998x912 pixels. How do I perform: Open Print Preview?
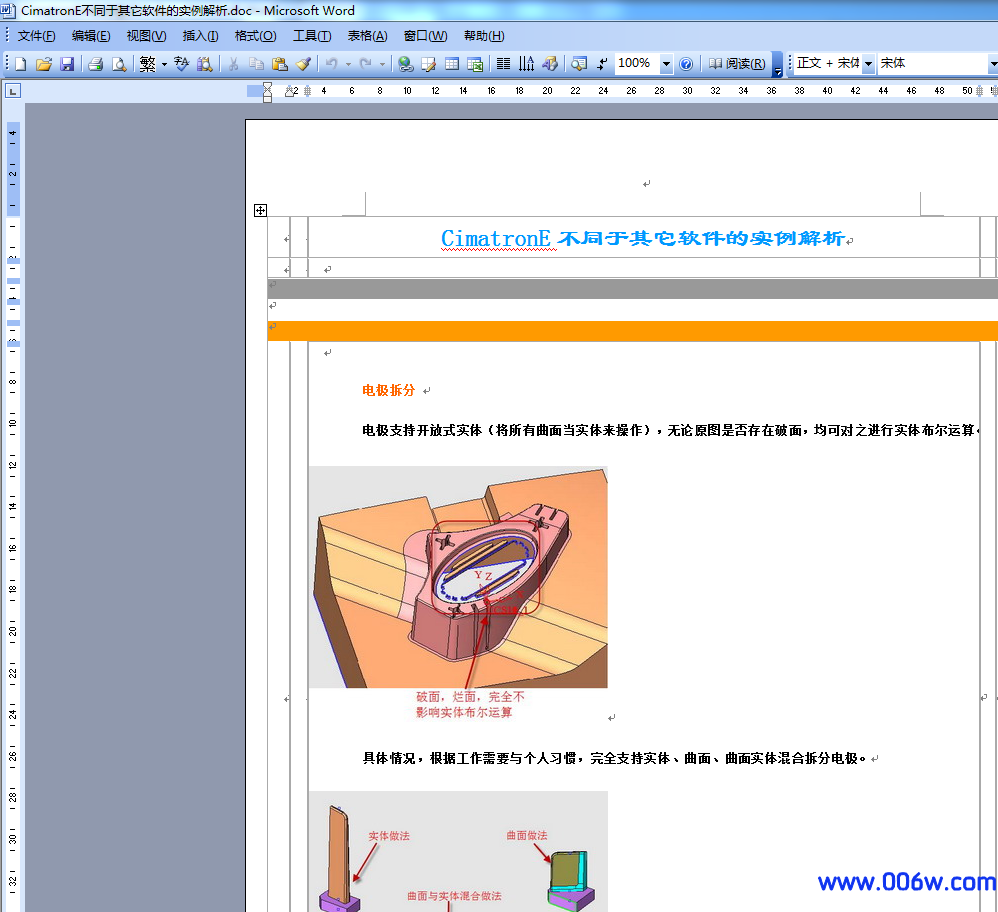[x=119, y=64]
